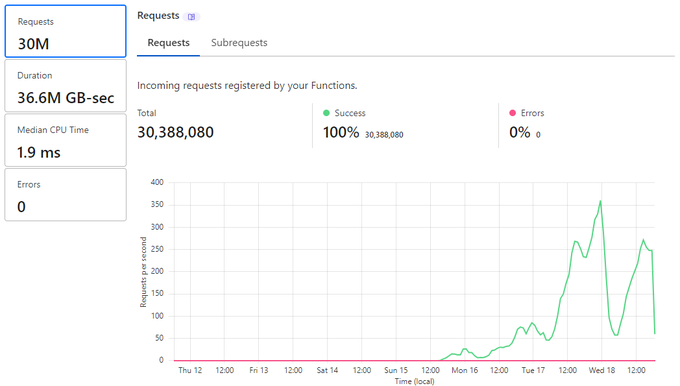Click the Tue 17 x-axis label
680x386 pixels.
(x=533, y=370)
